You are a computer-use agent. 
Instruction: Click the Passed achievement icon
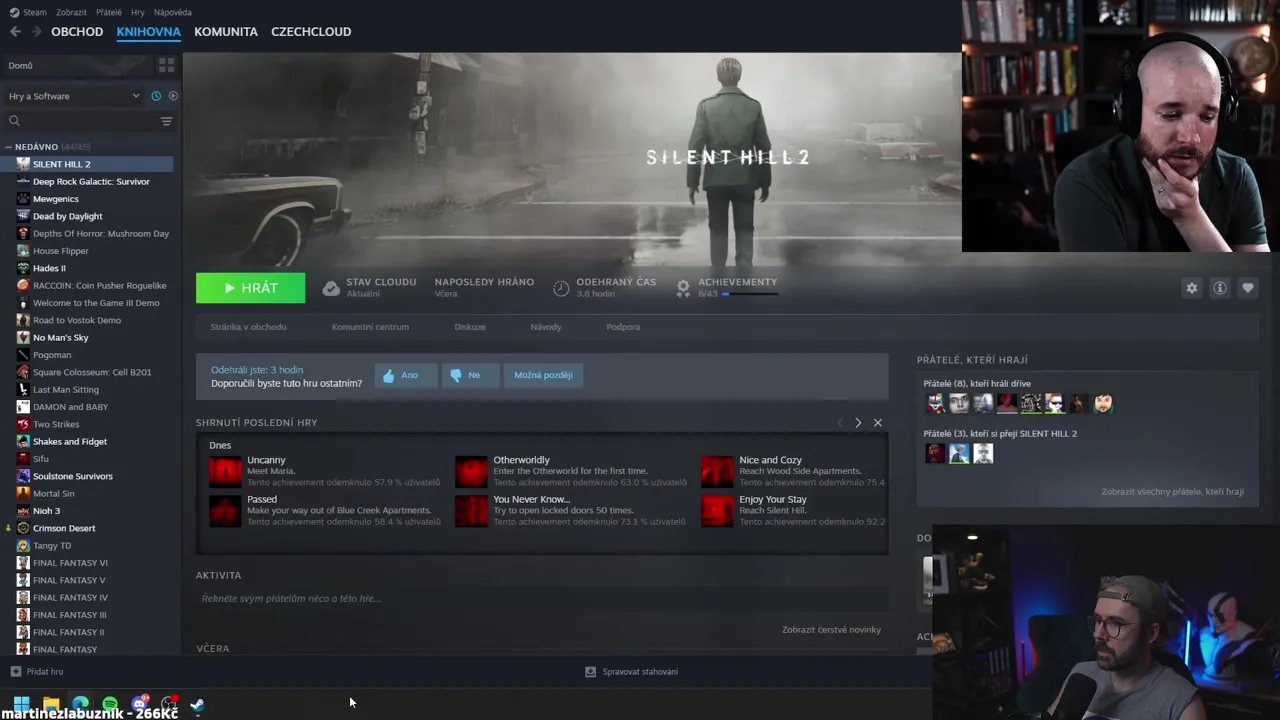pos(225,510)
